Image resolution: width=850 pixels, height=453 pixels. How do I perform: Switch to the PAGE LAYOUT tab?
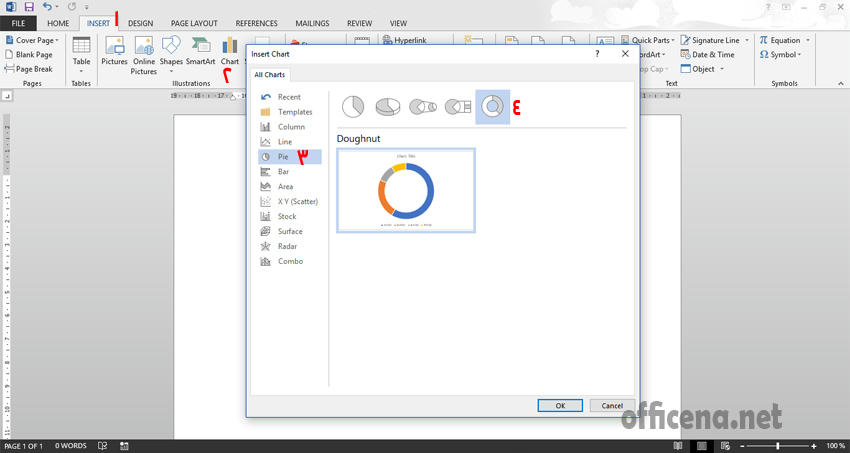pos(194,23)
